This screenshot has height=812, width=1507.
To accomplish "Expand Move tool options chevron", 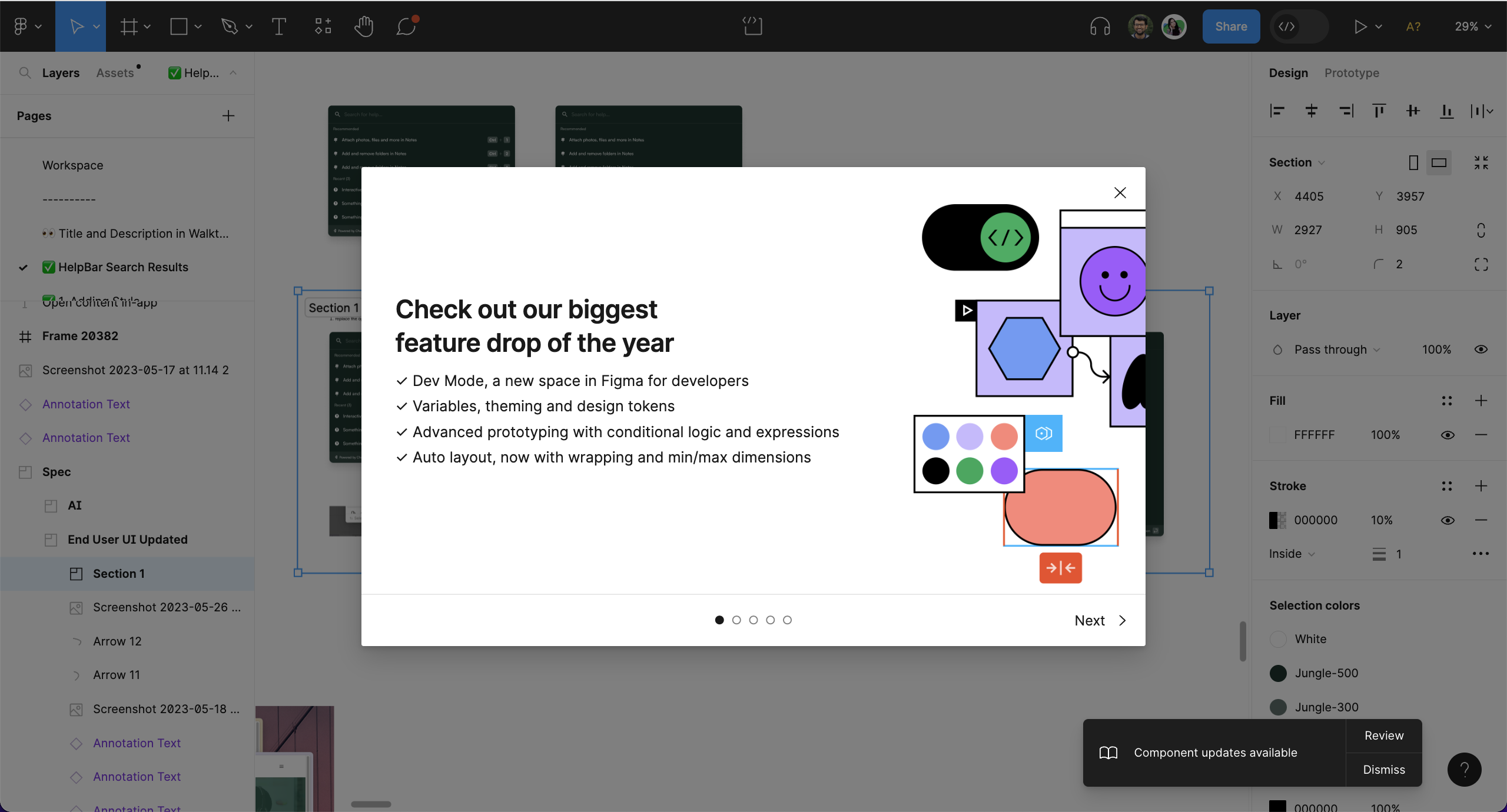I will tap(97, 26).
